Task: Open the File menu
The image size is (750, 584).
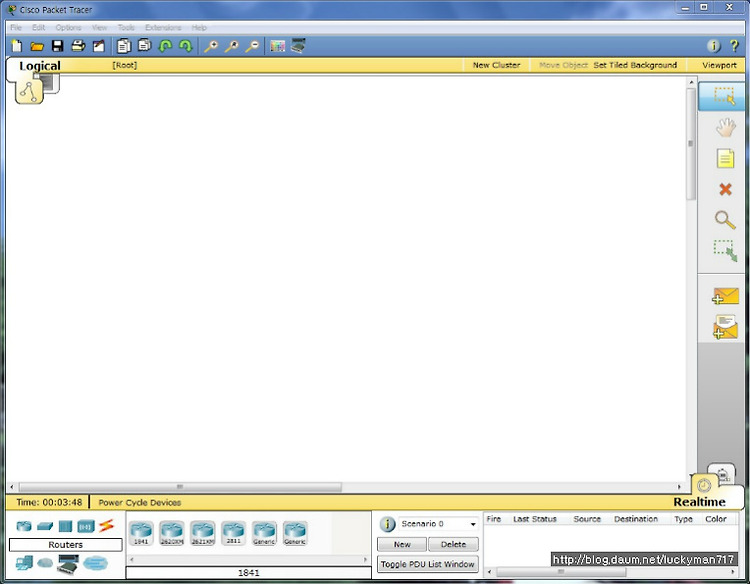Action: 16,27
